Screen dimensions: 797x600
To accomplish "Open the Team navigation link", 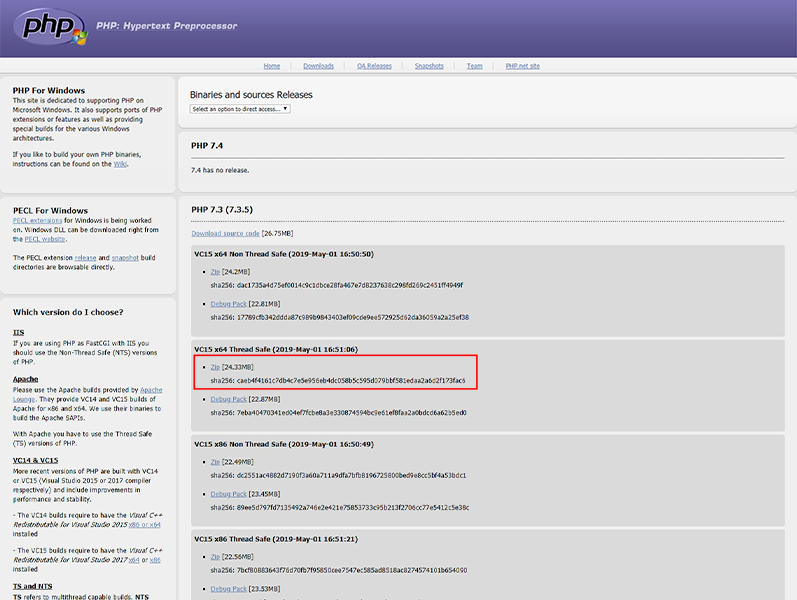I will (474, 66).
